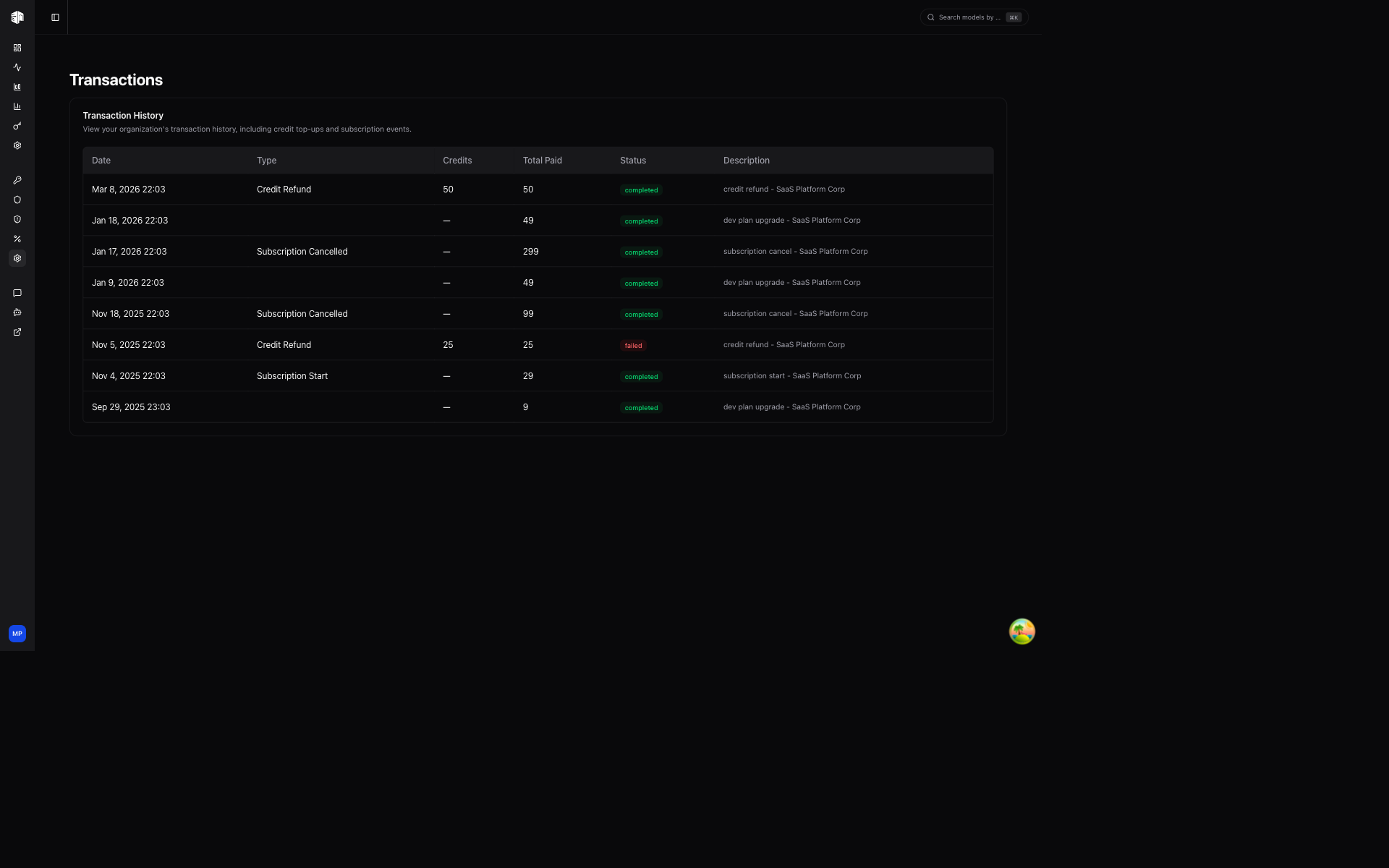The height and width of the screenshot is (868, 1389).
Task: Click the Date column header
Action: tap(101, 161)
